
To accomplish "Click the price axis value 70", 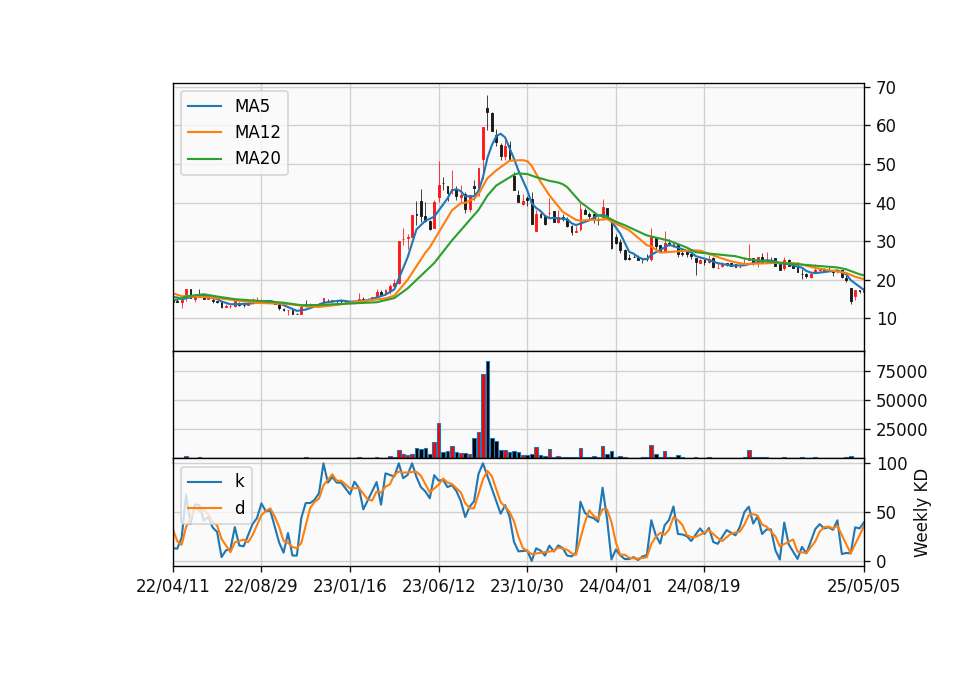I will click(886, 88).
